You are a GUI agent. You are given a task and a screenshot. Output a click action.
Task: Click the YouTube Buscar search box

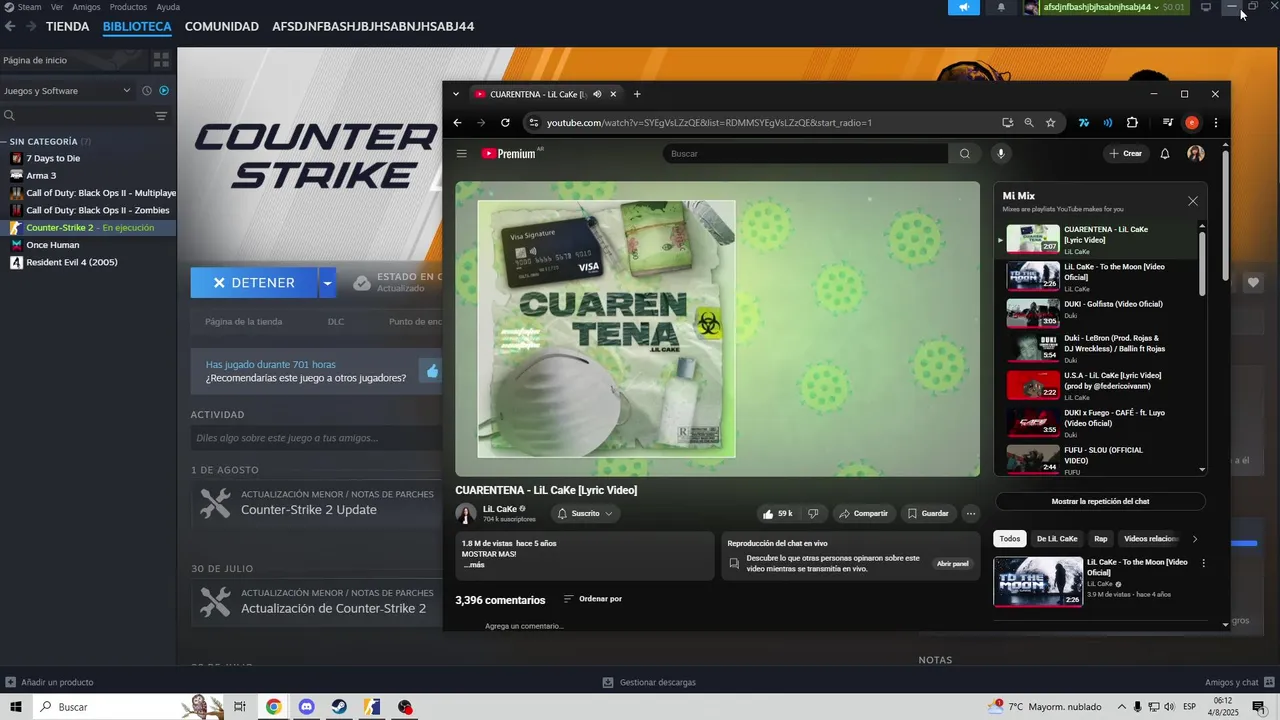(805, 154)
